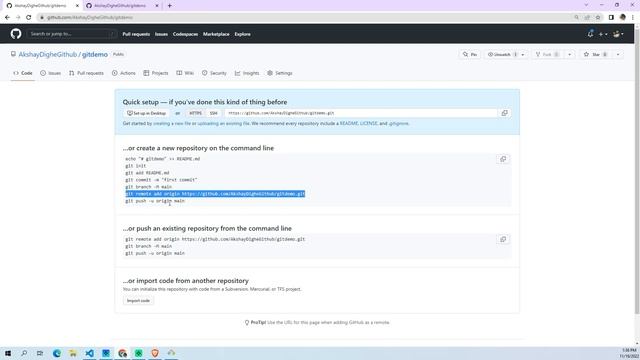This screenshot has height=360, width=640.
Task: Open the Chrome three-dot menu
Action: click(633, 18)
